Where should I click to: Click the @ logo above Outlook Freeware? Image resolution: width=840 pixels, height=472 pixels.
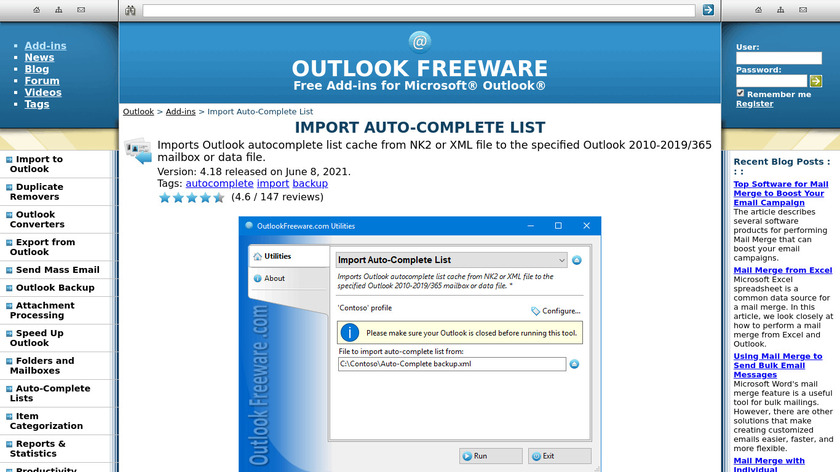pyautogui.click(x=419, y=42)
